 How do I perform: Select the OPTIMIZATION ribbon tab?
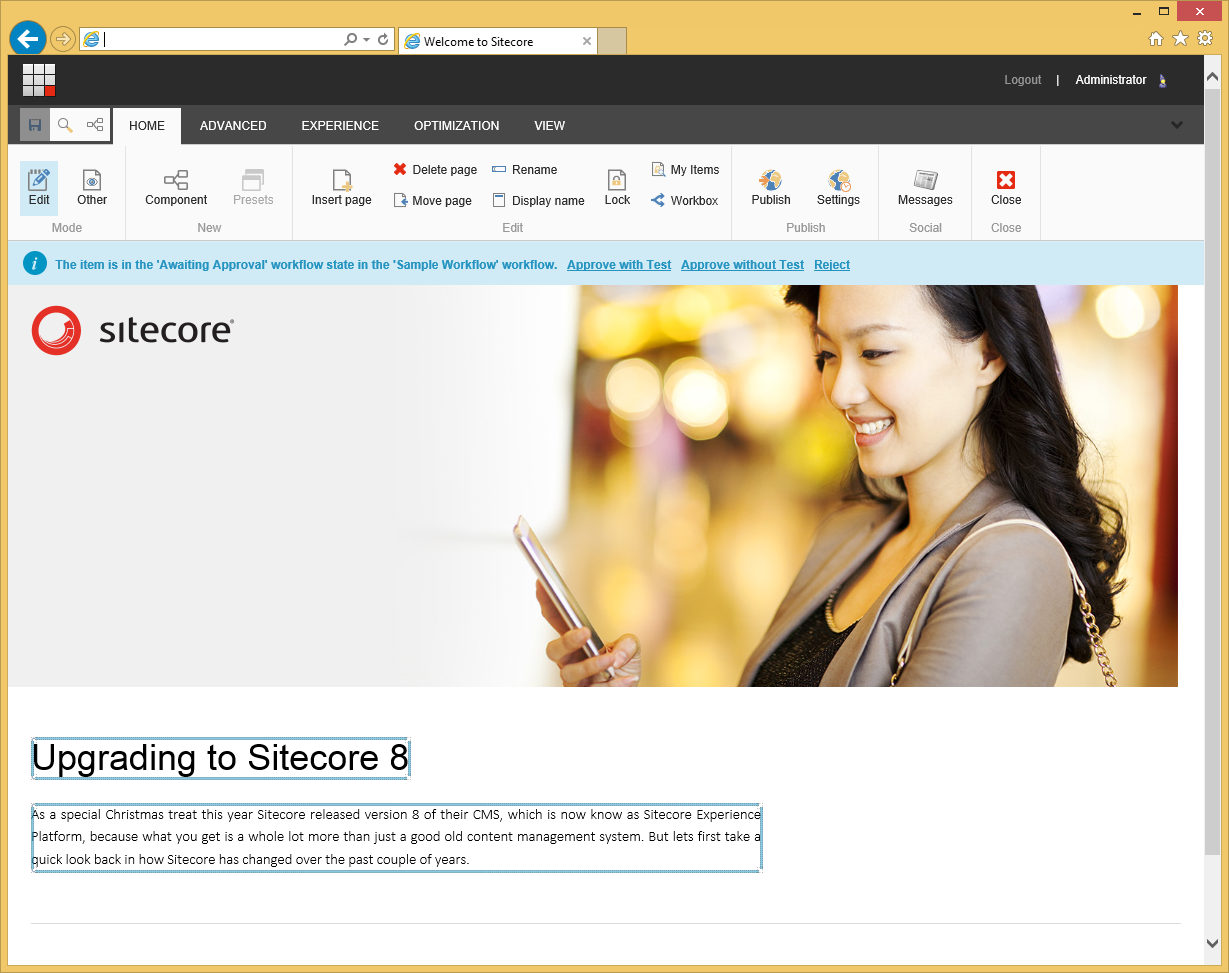point(457,126)
